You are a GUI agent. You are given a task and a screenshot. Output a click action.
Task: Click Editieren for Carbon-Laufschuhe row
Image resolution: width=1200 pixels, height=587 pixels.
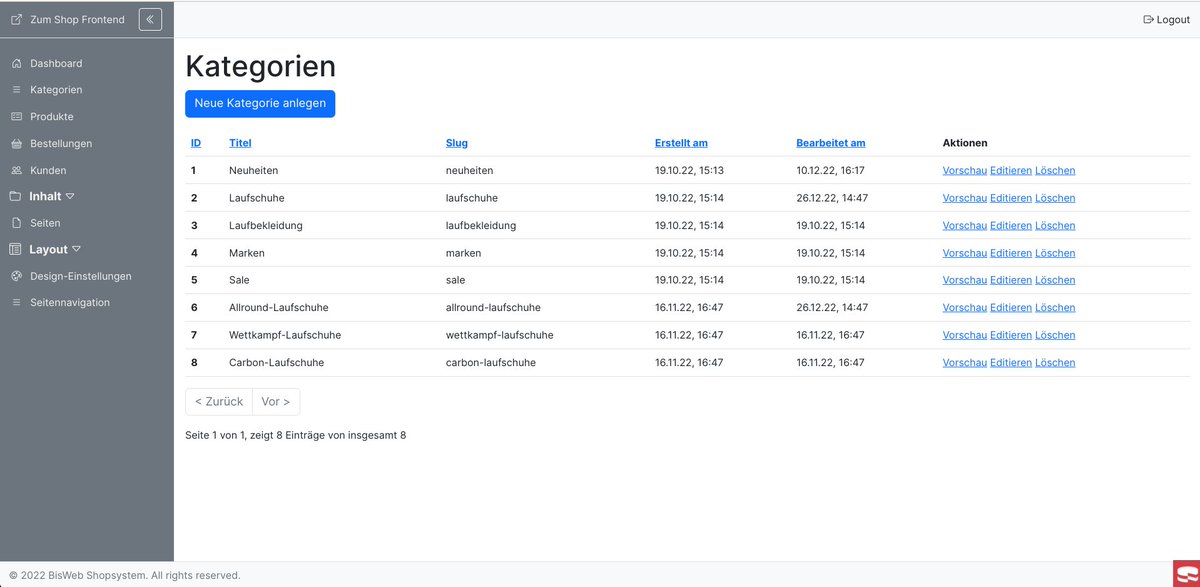pos(1011,362)
